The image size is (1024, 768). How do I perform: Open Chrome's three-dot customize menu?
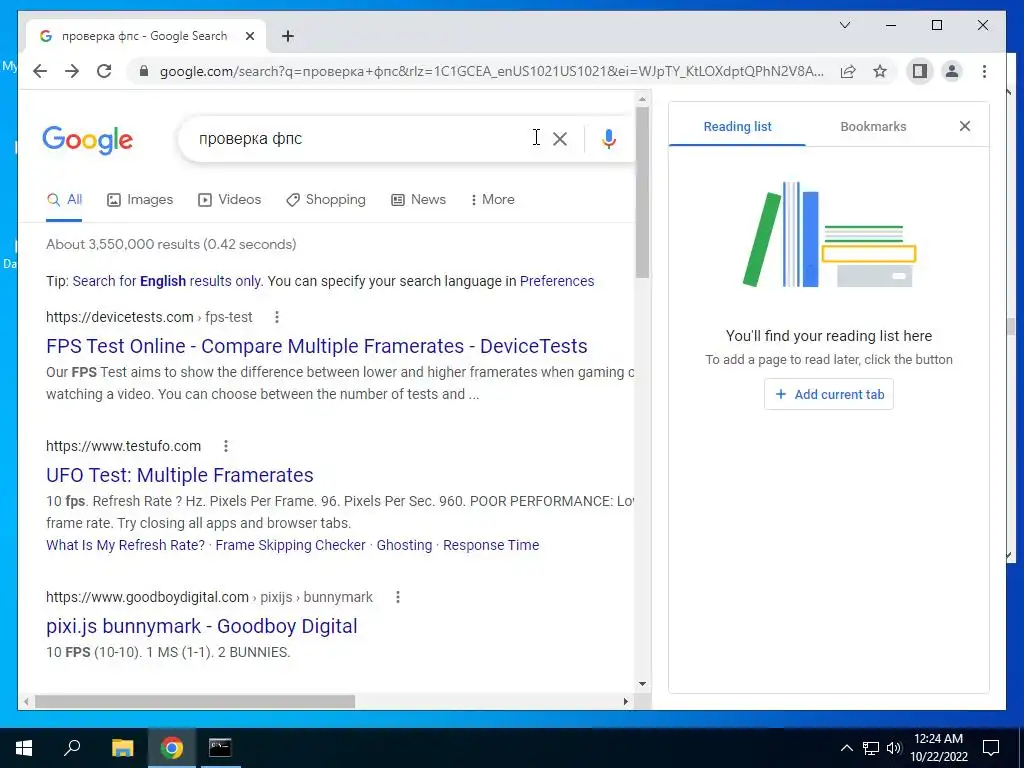[984, 71]
